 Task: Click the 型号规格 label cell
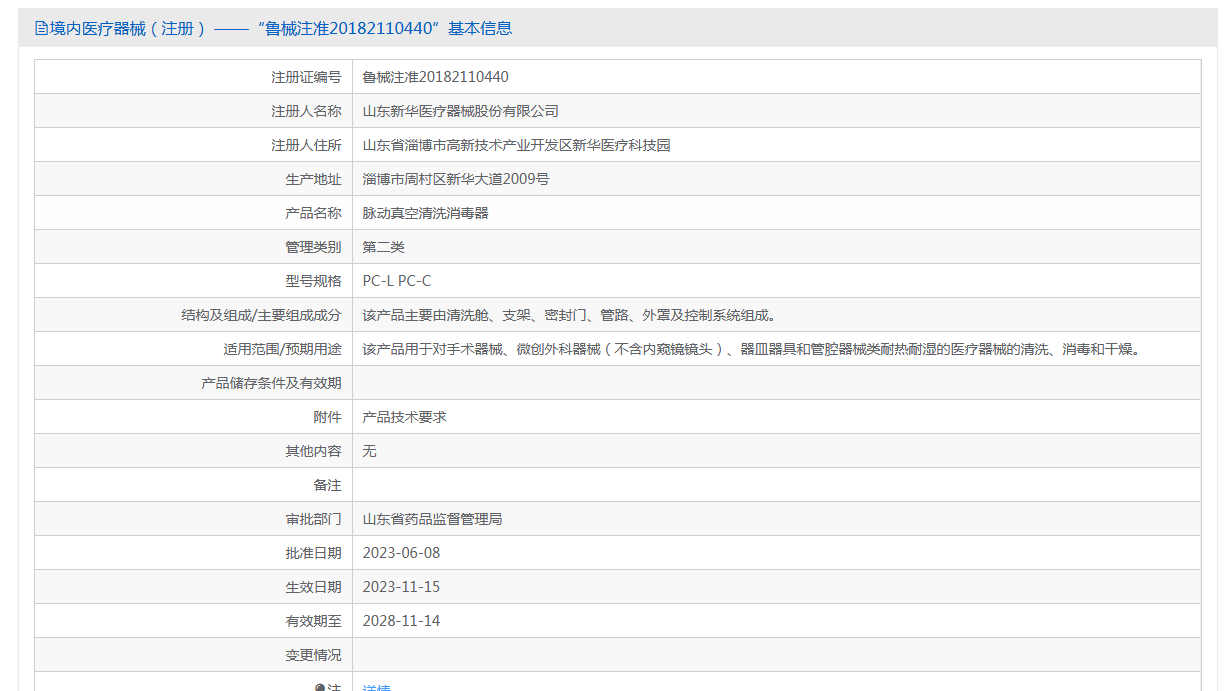(194, 281)
